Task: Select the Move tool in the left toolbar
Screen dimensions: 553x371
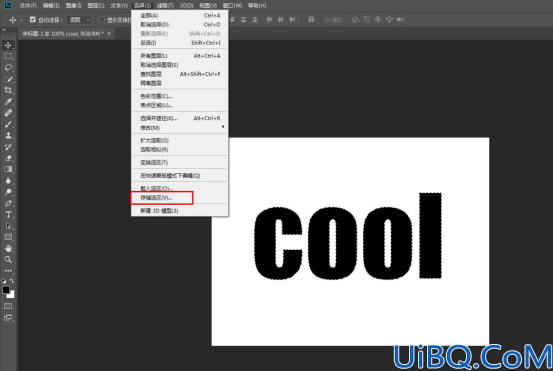Action: [8, 45]
